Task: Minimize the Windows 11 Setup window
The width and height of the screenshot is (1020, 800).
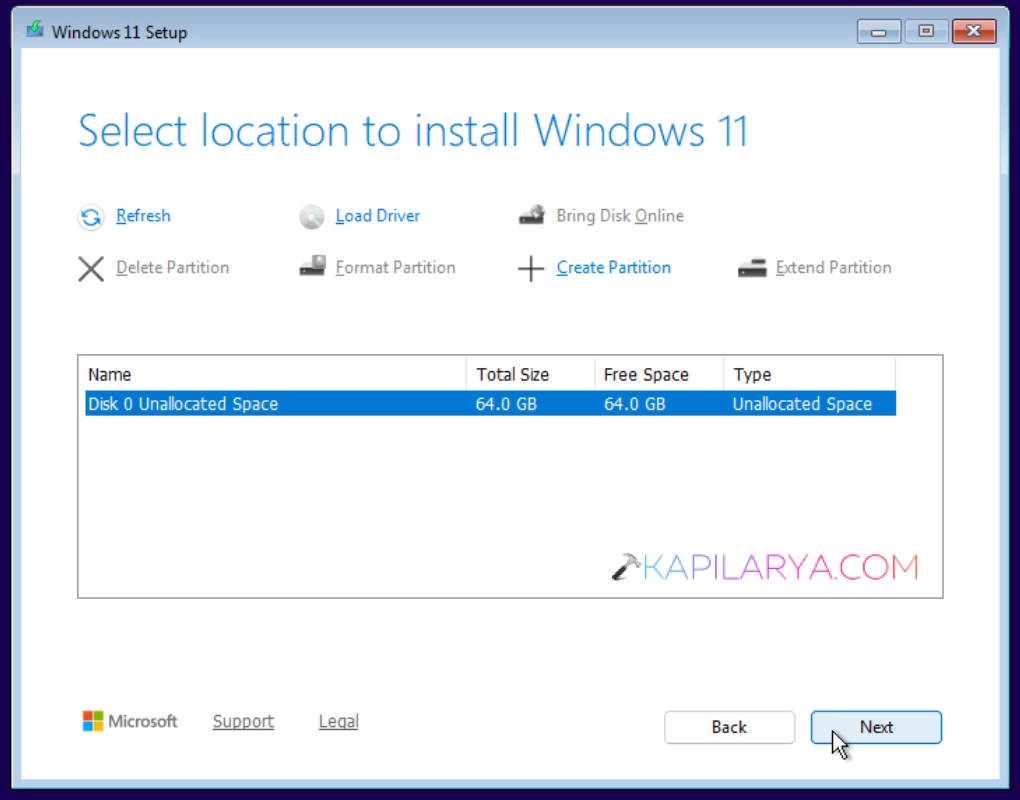Action: [x=879, y=31]
